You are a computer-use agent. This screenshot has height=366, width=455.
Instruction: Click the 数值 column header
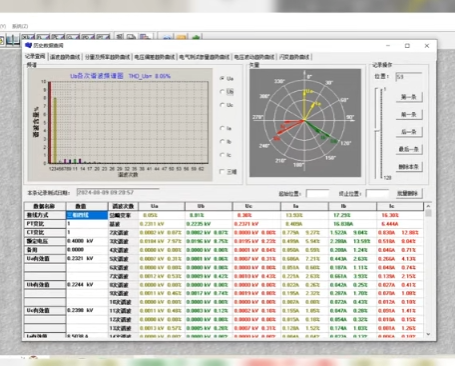pyautogui.click(x=87, y=206)
